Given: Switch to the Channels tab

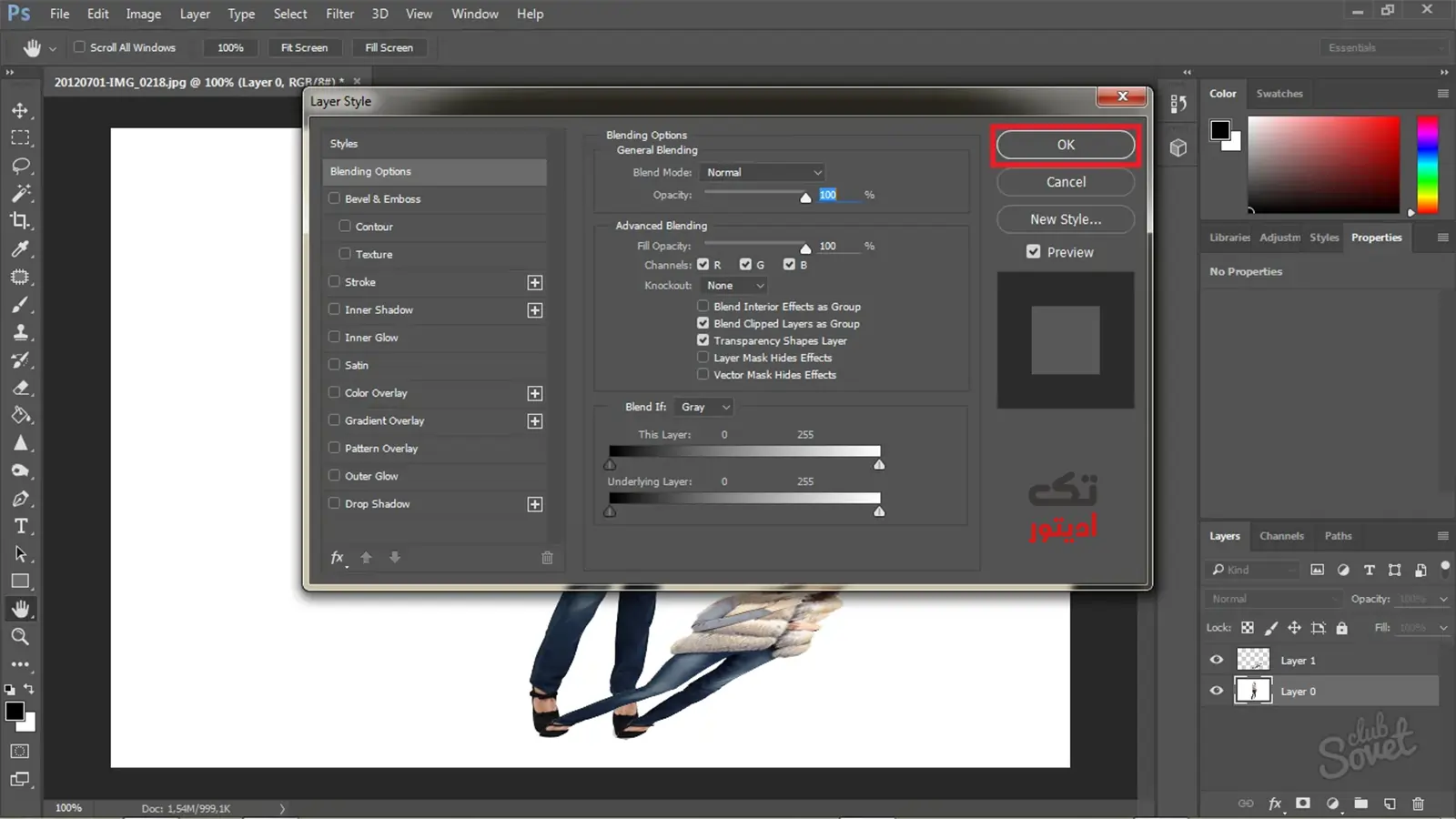Looking at the screenshot, I should (x=1281, y=536).
